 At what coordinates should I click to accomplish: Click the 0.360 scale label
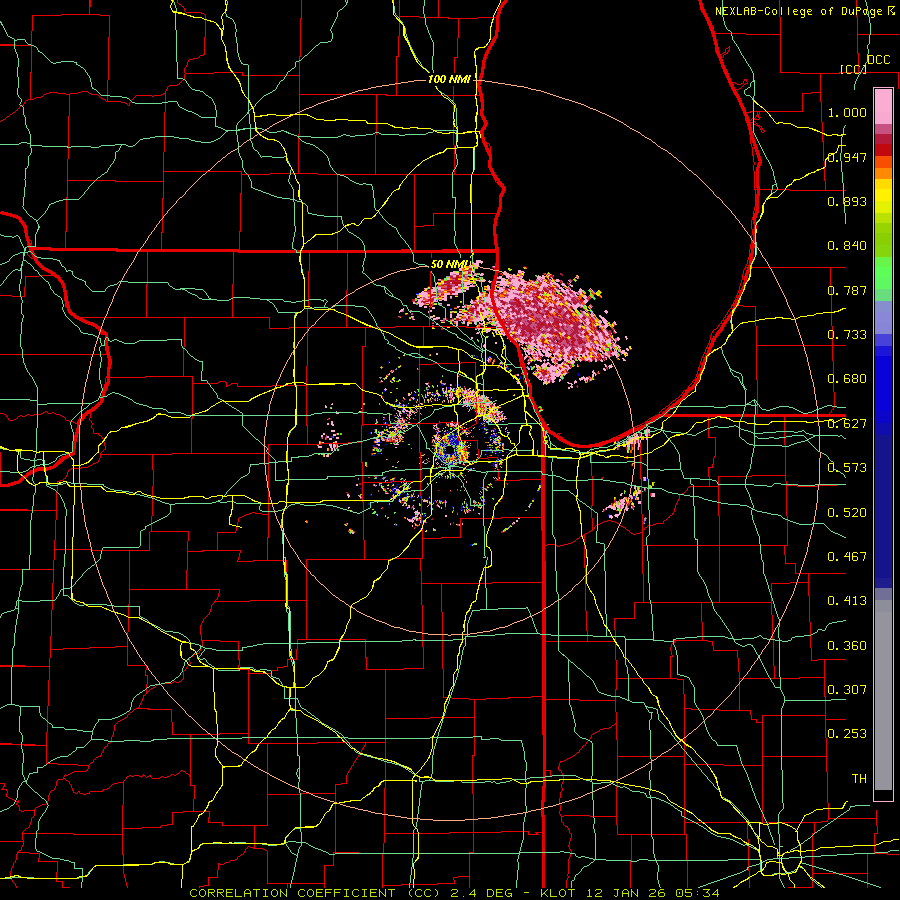[x=847, y=646]
